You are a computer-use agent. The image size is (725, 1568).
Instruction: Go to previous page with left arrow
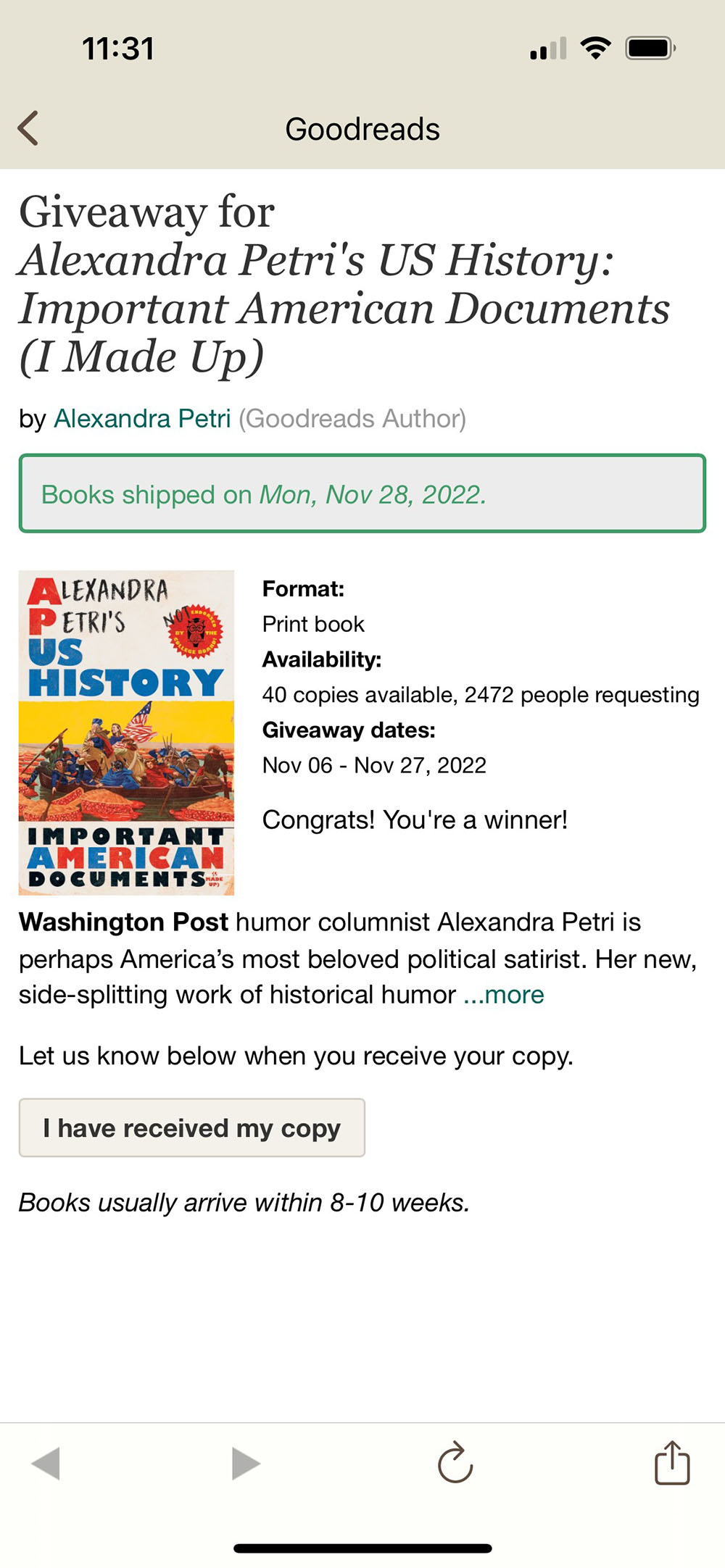pyautogui.click(x=46, y=1463)
